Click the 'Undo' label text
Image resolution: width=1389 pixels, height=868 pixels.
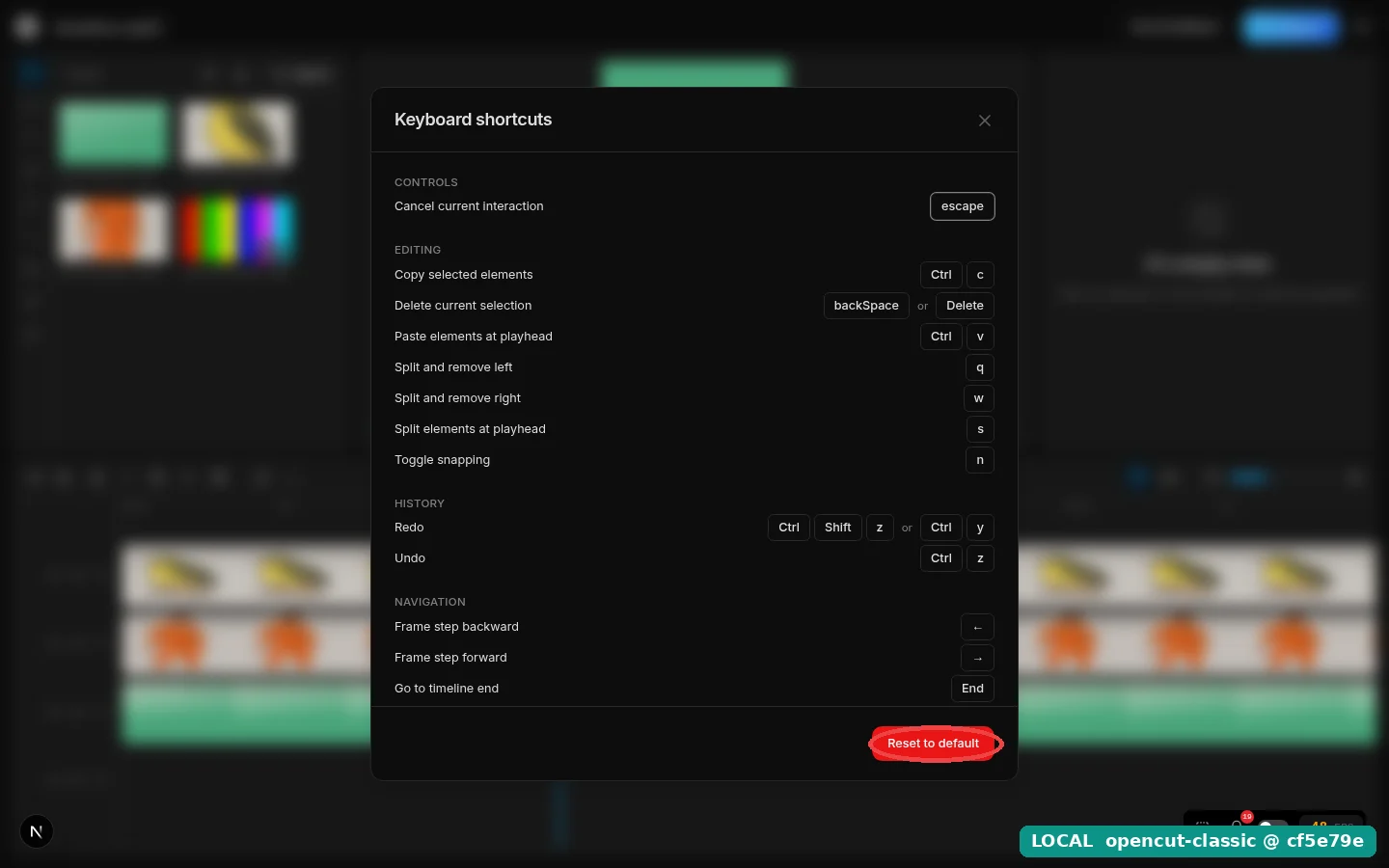410,558
